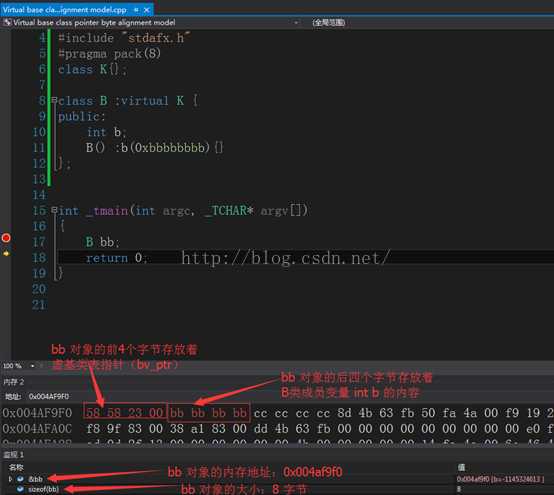The width and height of the screenshot is (554, 495).
Task: Click the project icon in navigation bar
Action: [x=7, y=23]
